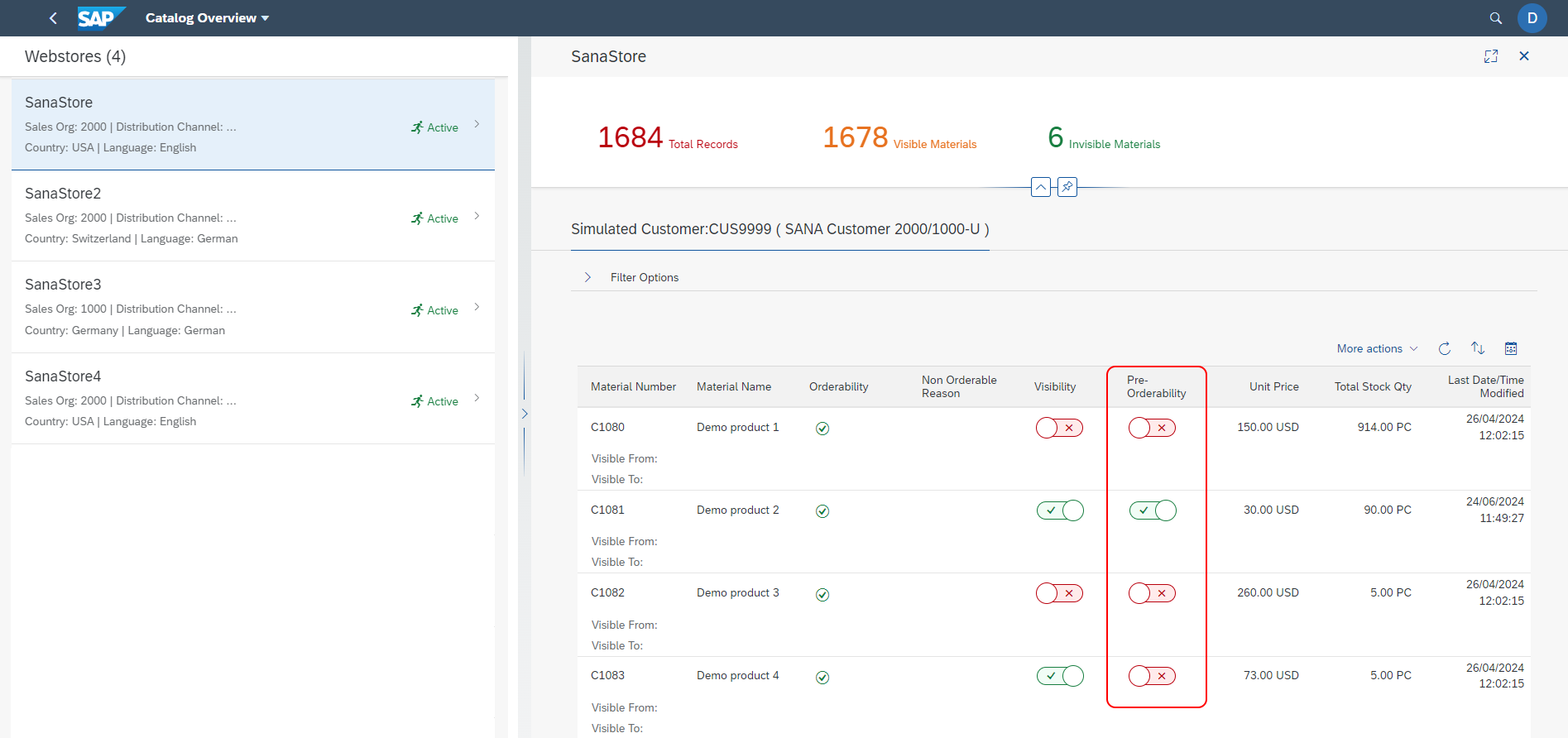Open table personalization settings icon
This screenshot has width=1568, height=738.
pos(1511,348)
